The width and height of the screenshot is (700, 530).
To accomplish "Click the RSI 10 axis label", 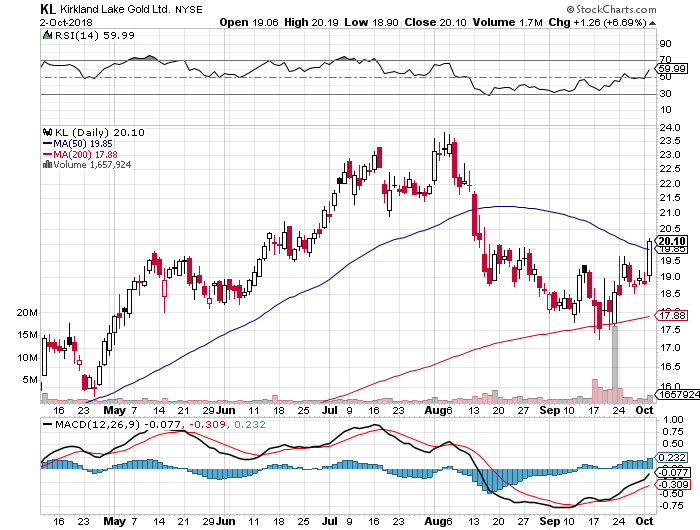I will 665,110.
